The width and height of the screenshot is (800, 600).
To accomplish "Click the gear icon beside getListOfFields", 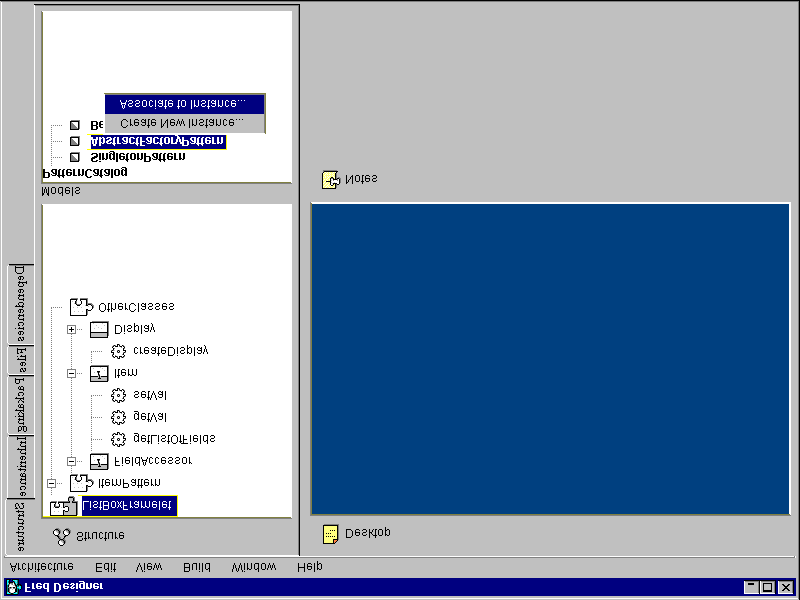I will 118,439.
